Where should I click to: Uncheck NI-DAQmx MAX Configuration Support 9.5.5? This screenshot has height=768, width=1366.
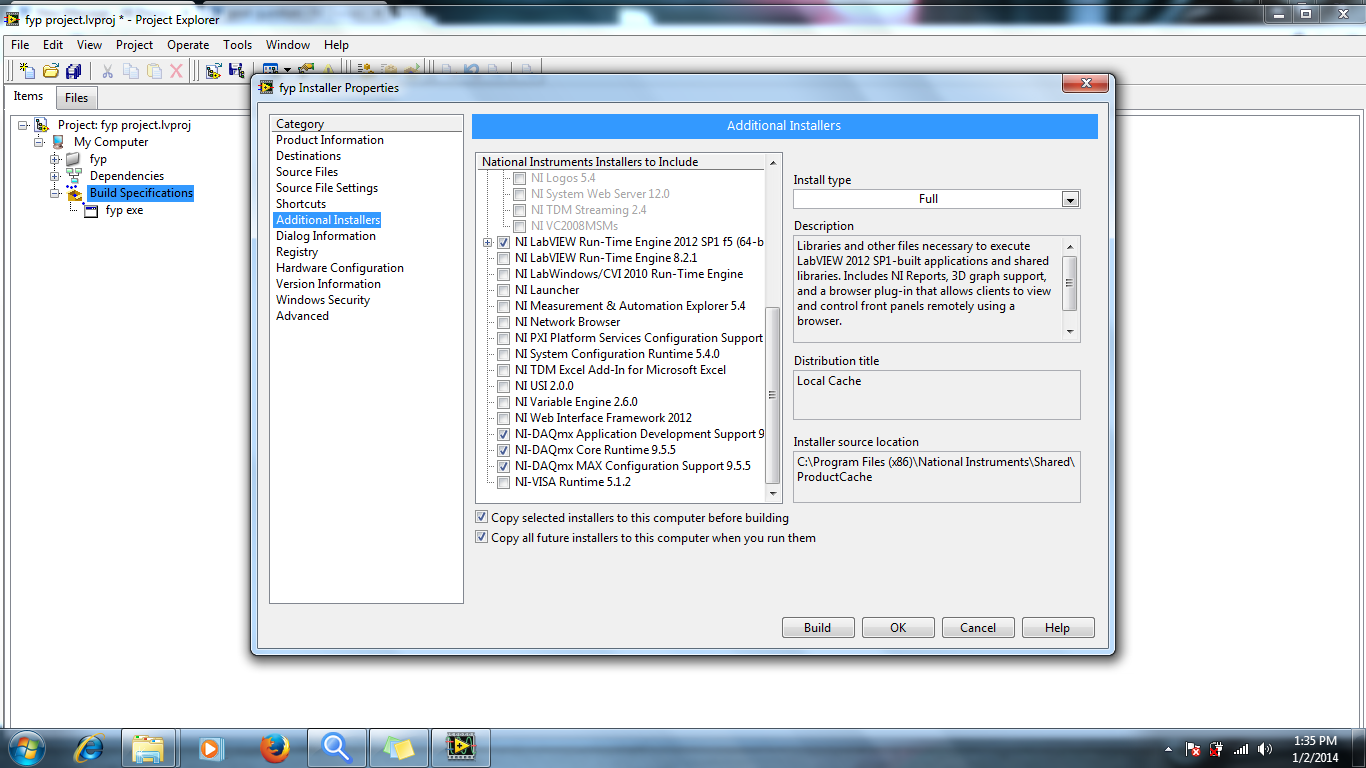(x=504, y=466)
